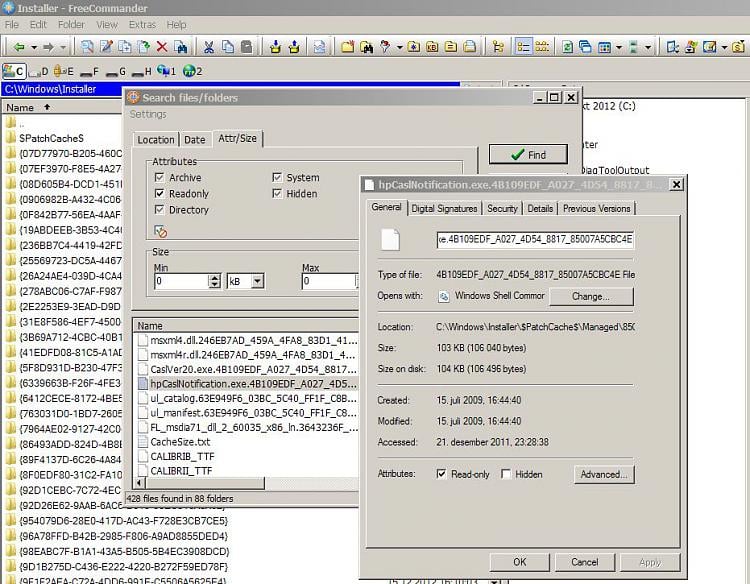750x584 pixels.
Task: Switch to drive C button
Action: 13,71
